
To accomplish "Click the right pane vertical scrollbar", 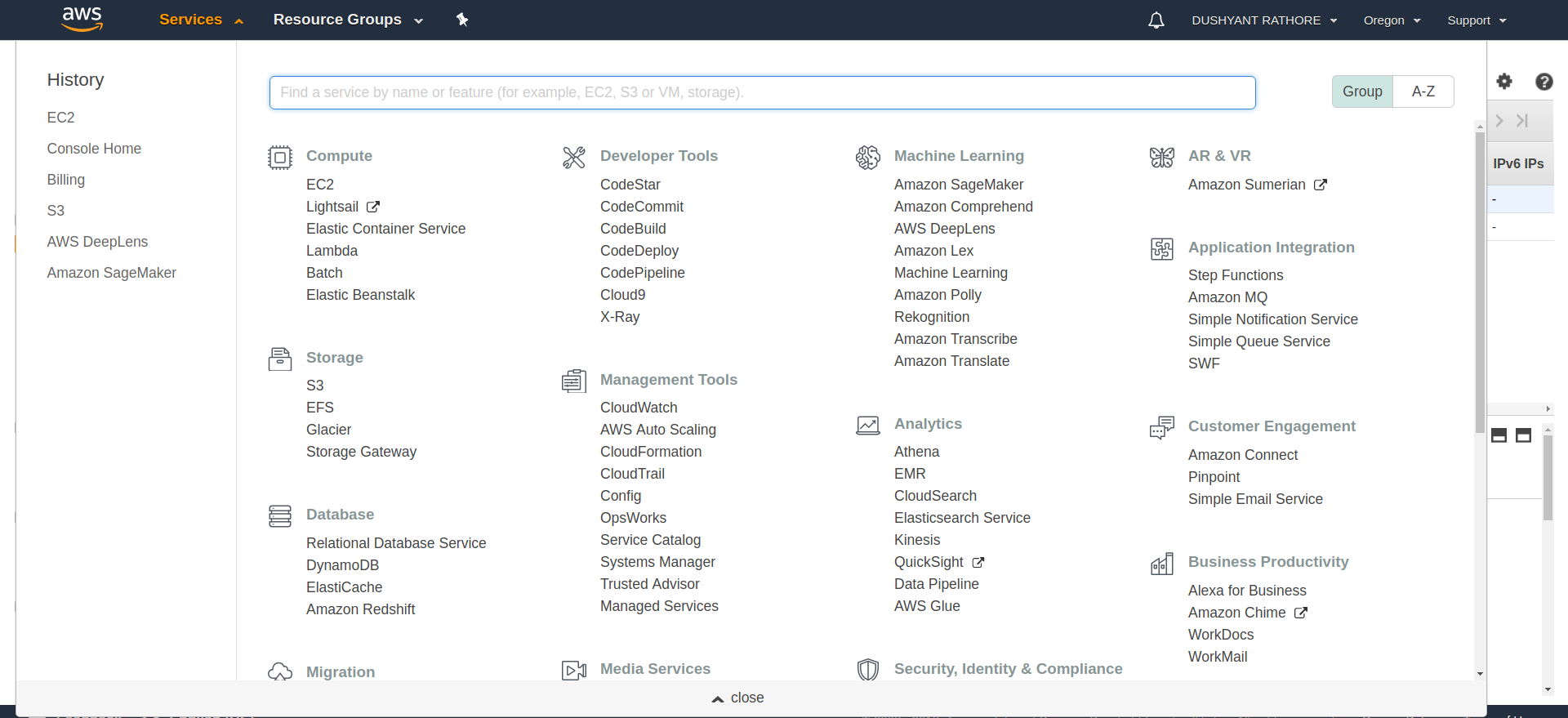I will tap(1548, 478).
